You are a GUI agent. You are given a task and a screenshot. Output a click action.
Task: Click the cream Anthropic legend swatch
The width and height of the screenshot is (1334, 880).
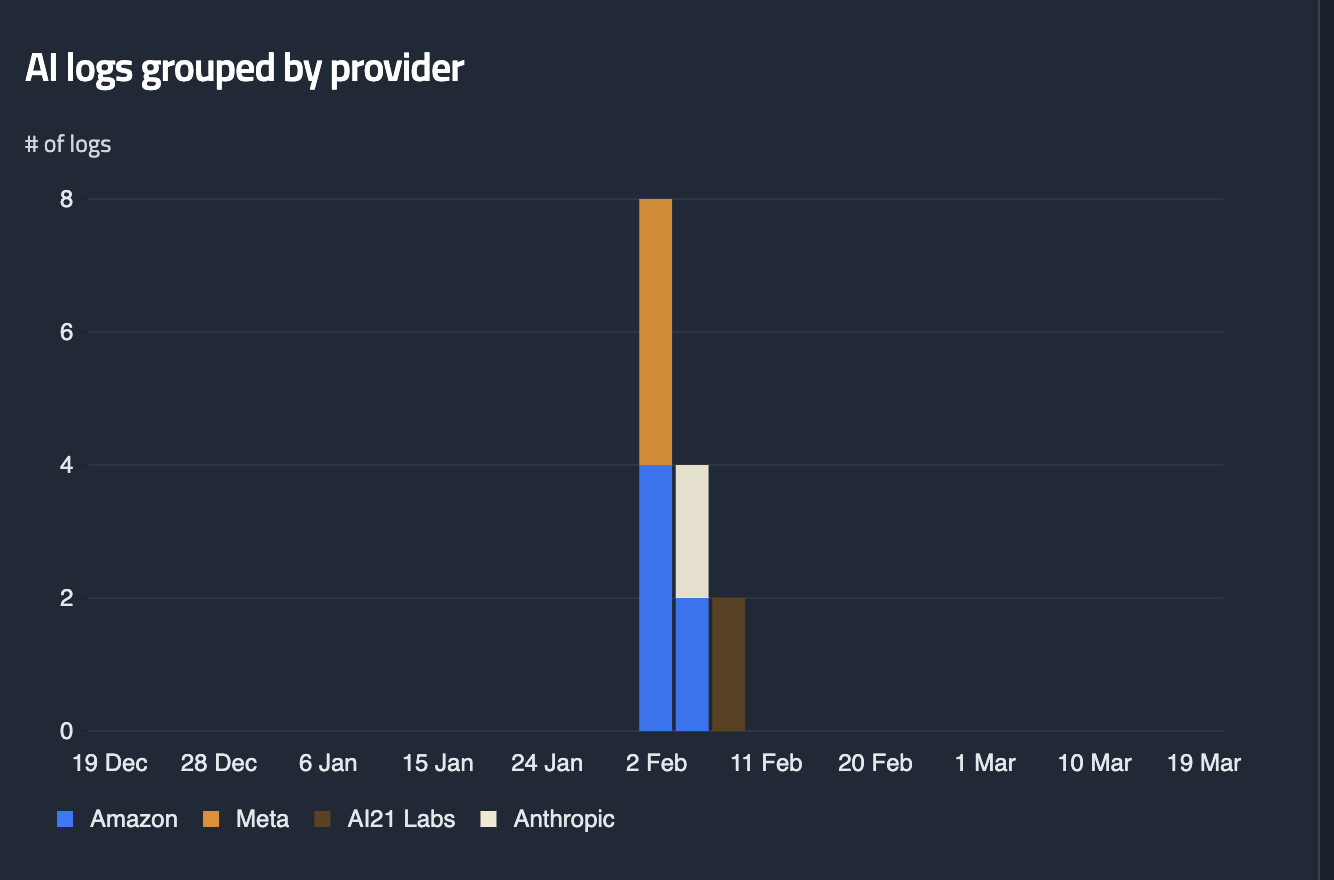(488, 819)
